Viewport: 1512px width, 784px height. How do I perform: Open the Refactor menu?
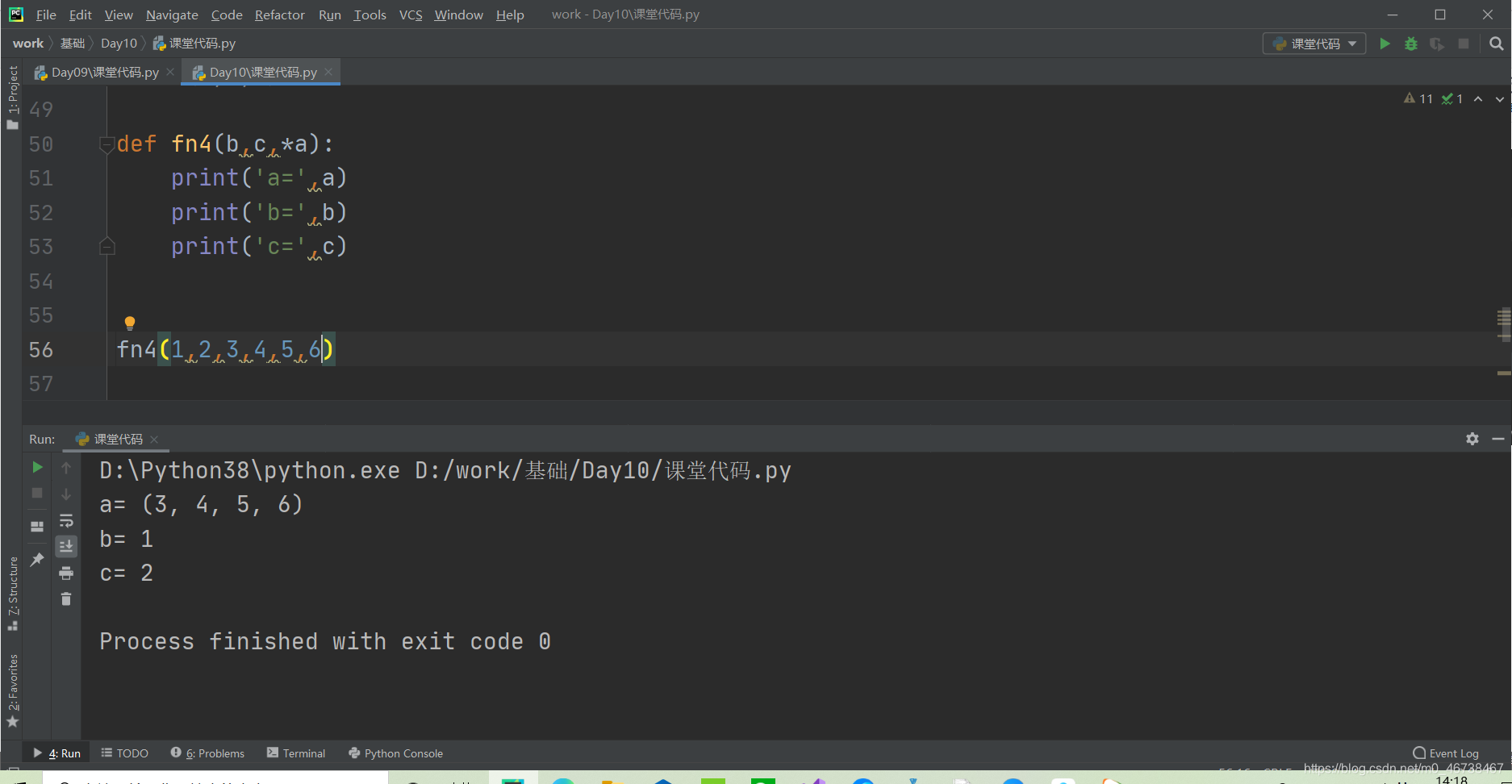[280, 15]
